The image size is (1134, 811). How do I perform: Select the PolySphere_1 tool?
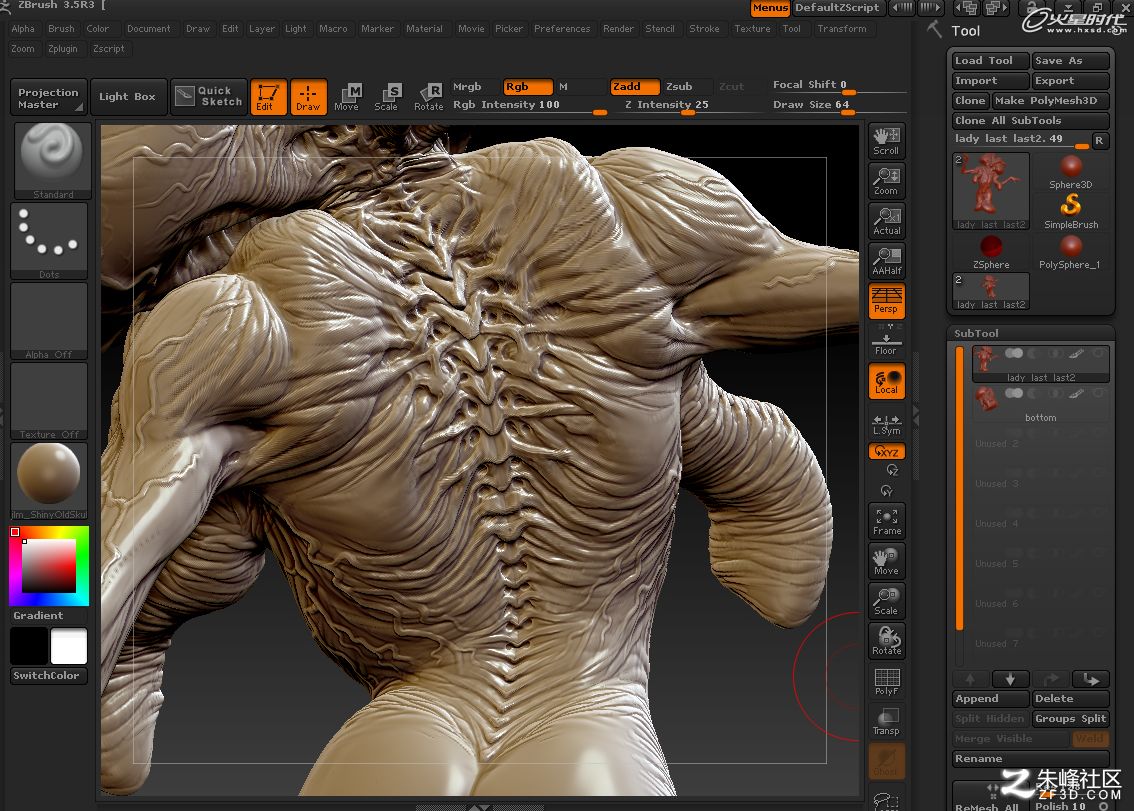coord(1070,252)
